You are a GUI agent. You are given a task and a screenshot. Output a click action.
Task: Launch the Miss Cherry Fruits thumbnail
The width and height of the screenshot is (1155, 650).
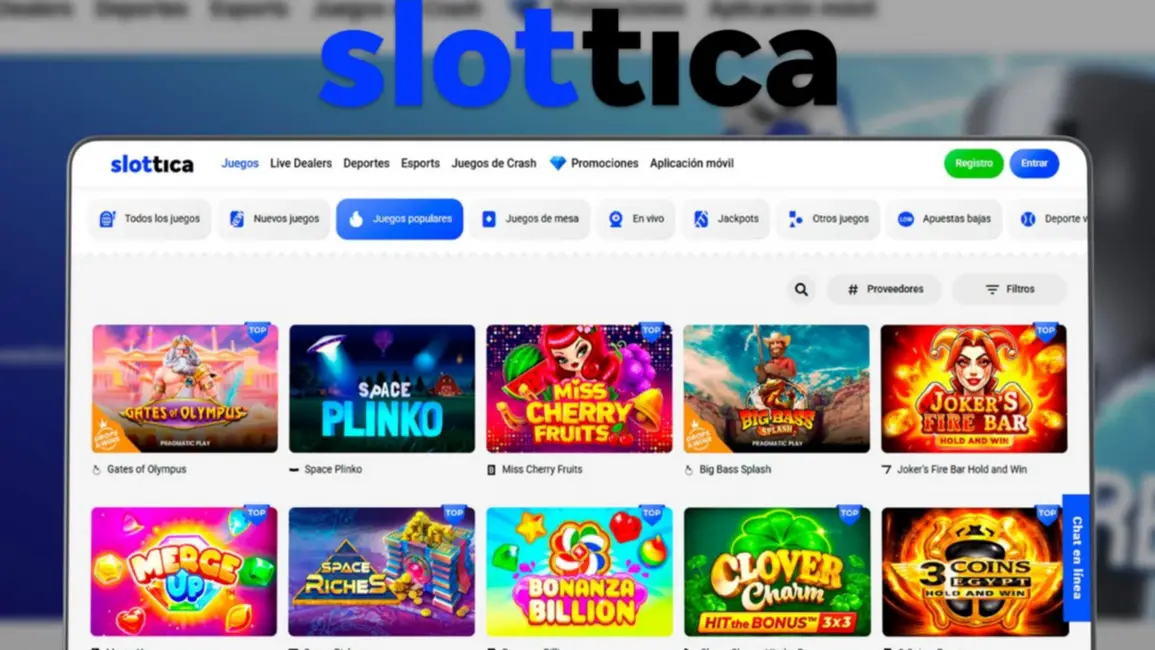(579, 389)
